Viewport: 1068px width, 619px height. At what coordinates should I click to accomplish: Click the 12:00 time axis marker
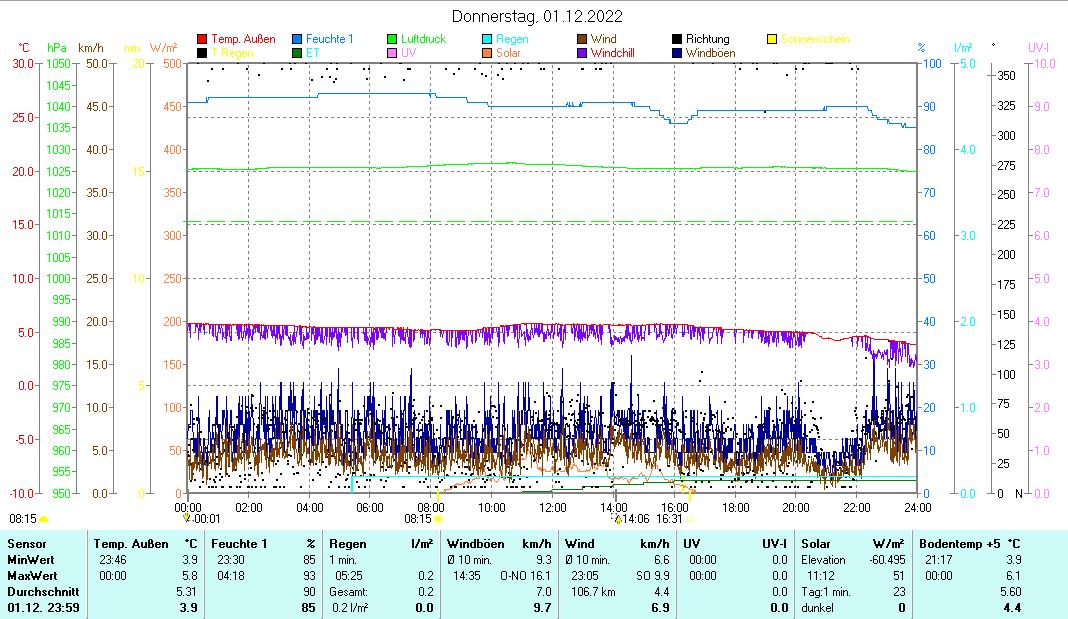pos(552,506)
